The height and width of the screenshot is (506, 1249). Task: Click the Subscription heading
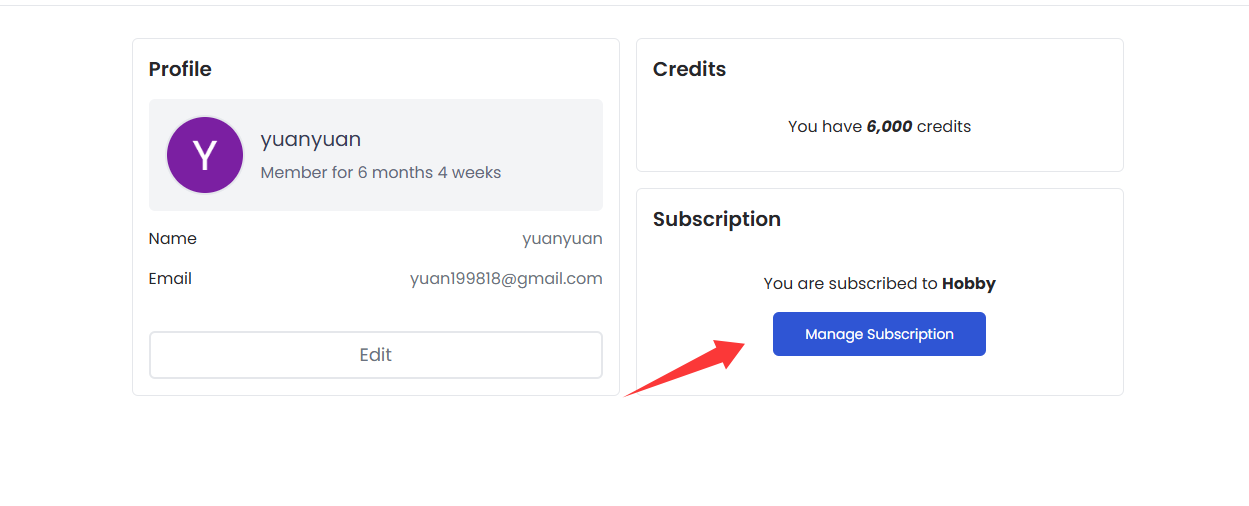pyautogui.click(x=716, y=219)
